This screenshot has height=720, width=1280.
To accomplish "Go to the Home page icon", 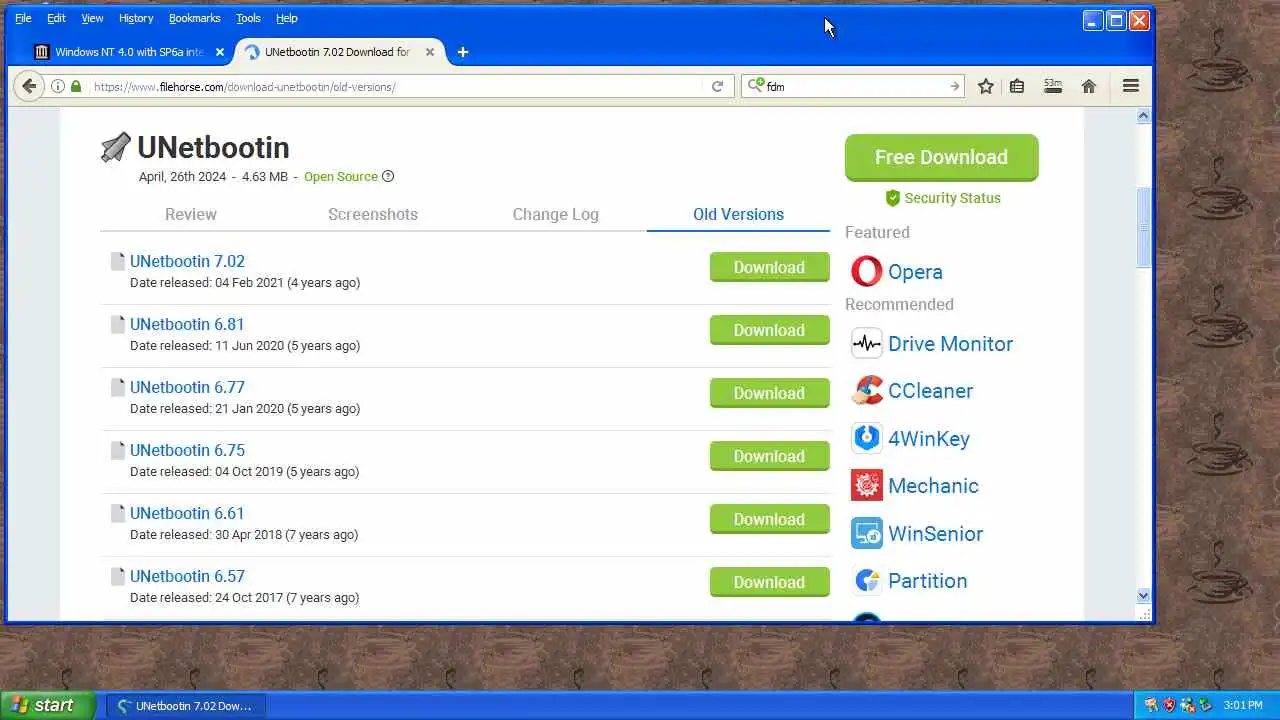I will [1089, 87].
